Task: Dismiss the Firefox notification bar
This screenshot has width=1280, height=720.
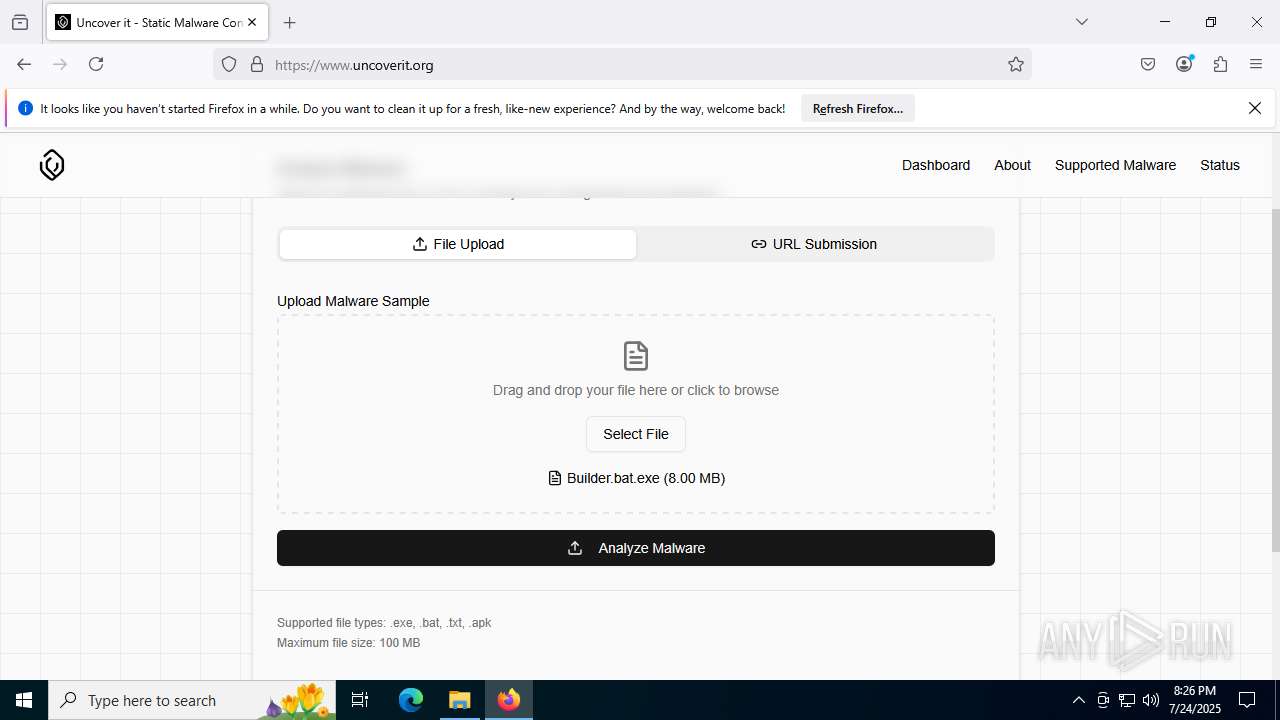Action: tap(1255, 108)
